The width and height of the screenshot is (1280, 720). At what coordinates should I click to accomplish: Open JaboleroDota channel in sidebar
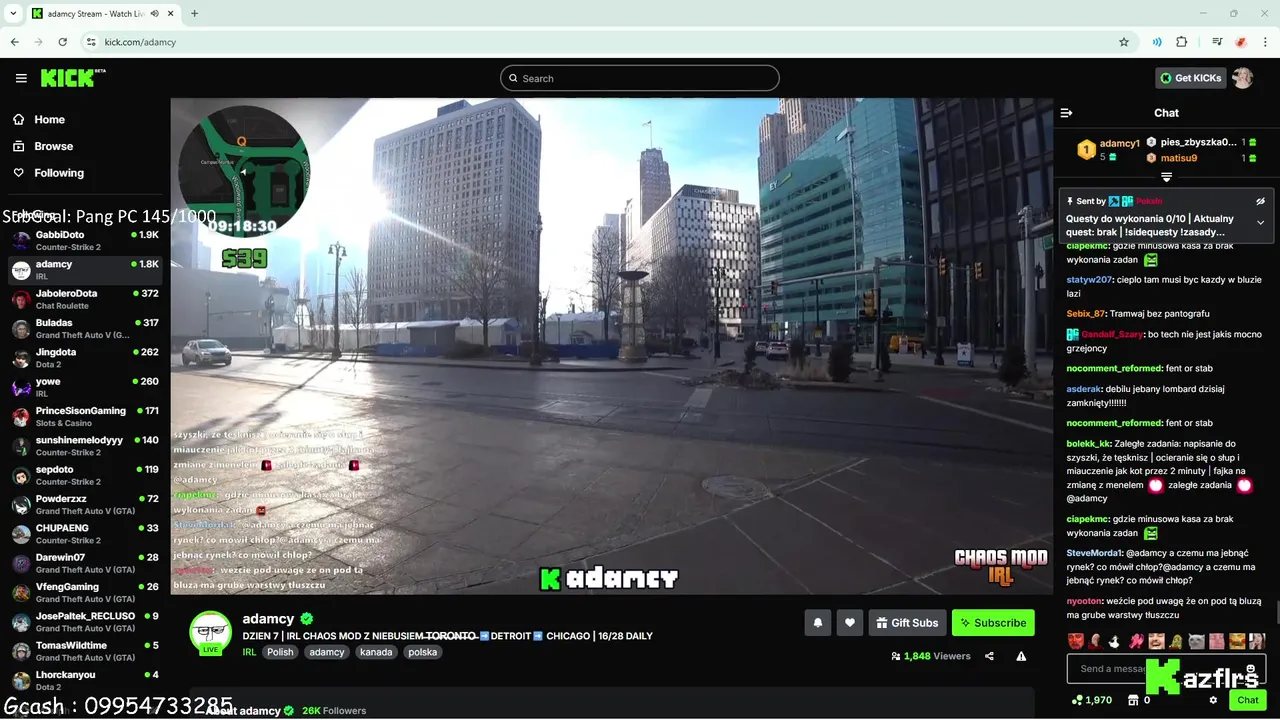[x=85, y=299]
